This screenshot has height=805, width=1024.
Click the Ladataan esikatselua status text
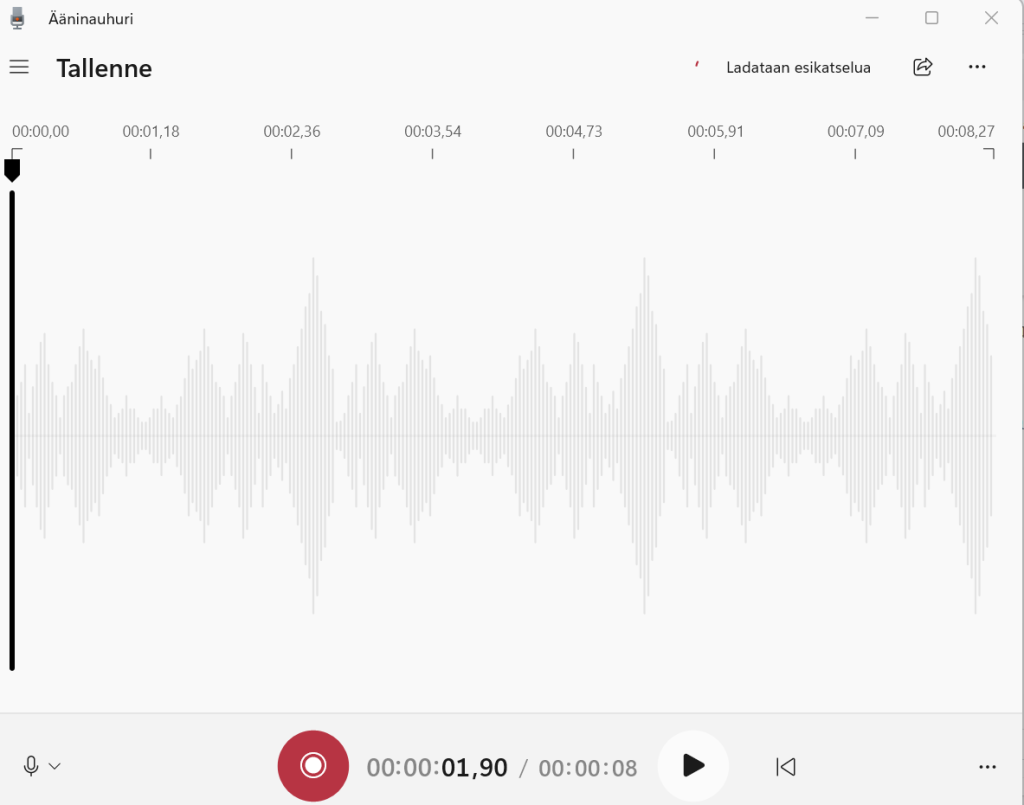coord(797,67)
